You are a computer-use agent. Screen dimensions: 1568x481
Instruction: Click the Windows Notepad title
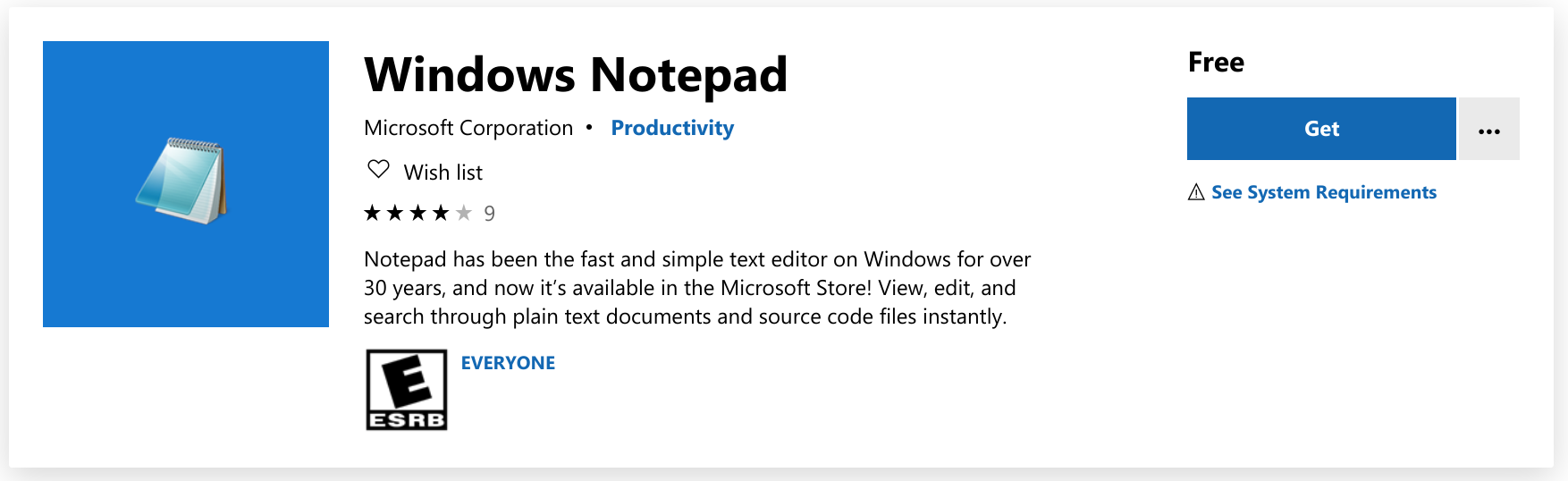click(x=576, y=75)
